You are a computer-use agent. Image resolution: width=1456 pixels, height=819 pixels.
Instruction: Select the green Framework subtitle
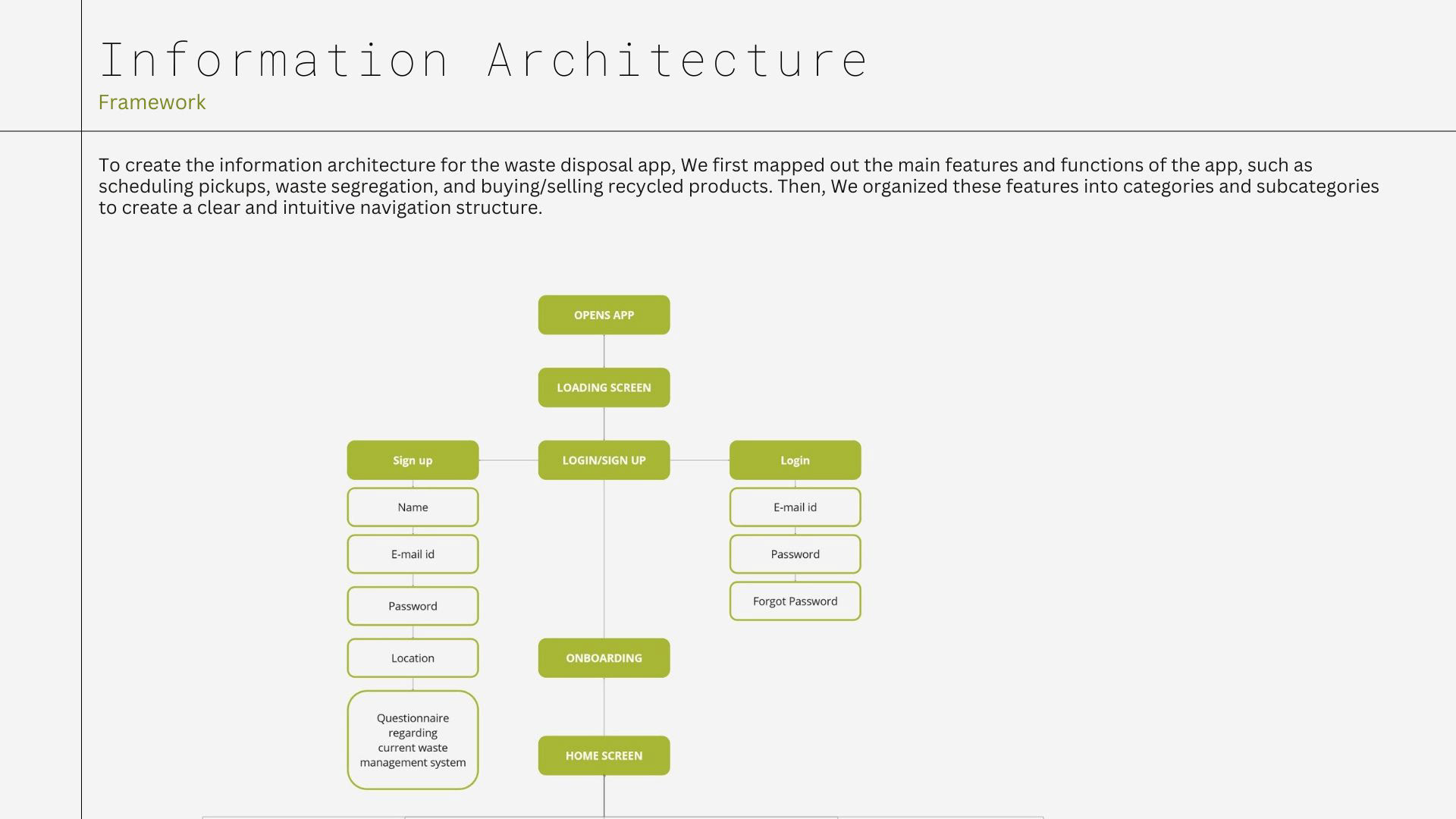pos(152,102)
